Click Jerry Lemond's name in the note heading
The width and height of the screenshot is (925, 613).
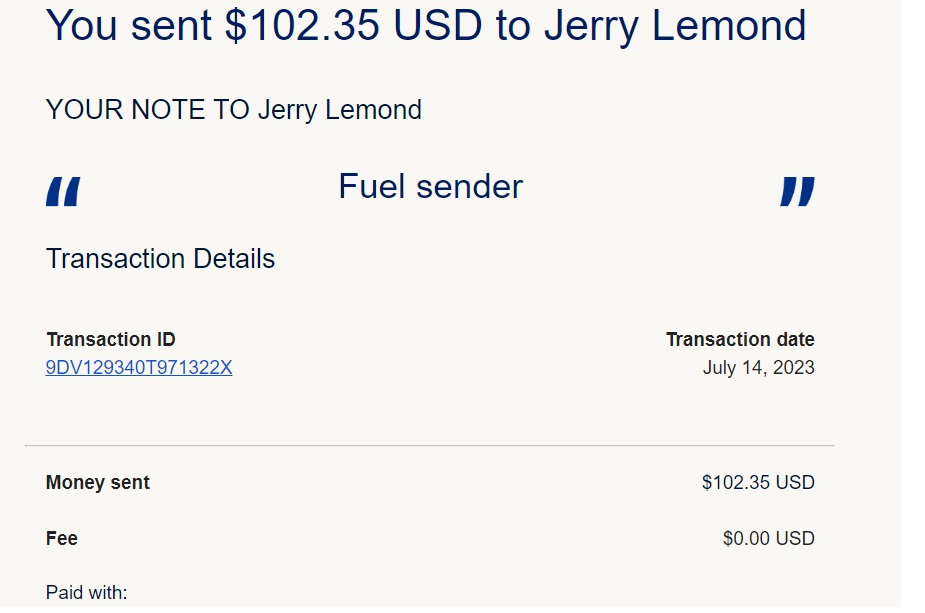click(340, 110)
